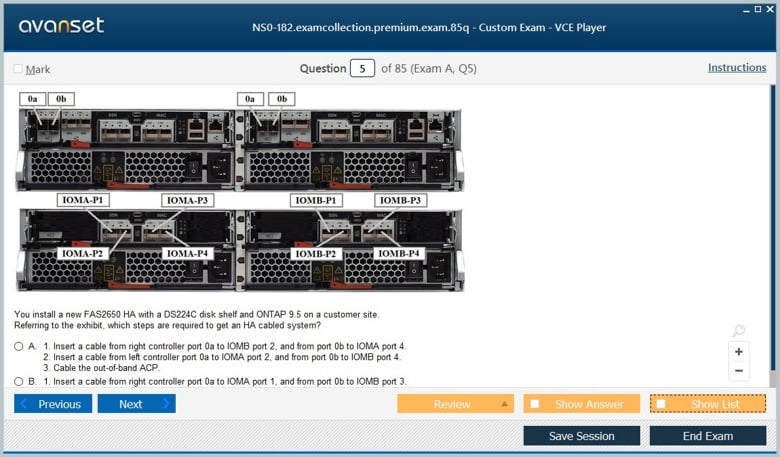The width and height of the screenshot is (780, 457).
Task: Click the IOMB-P4 label in exhibit
Action: coord(399,254)
